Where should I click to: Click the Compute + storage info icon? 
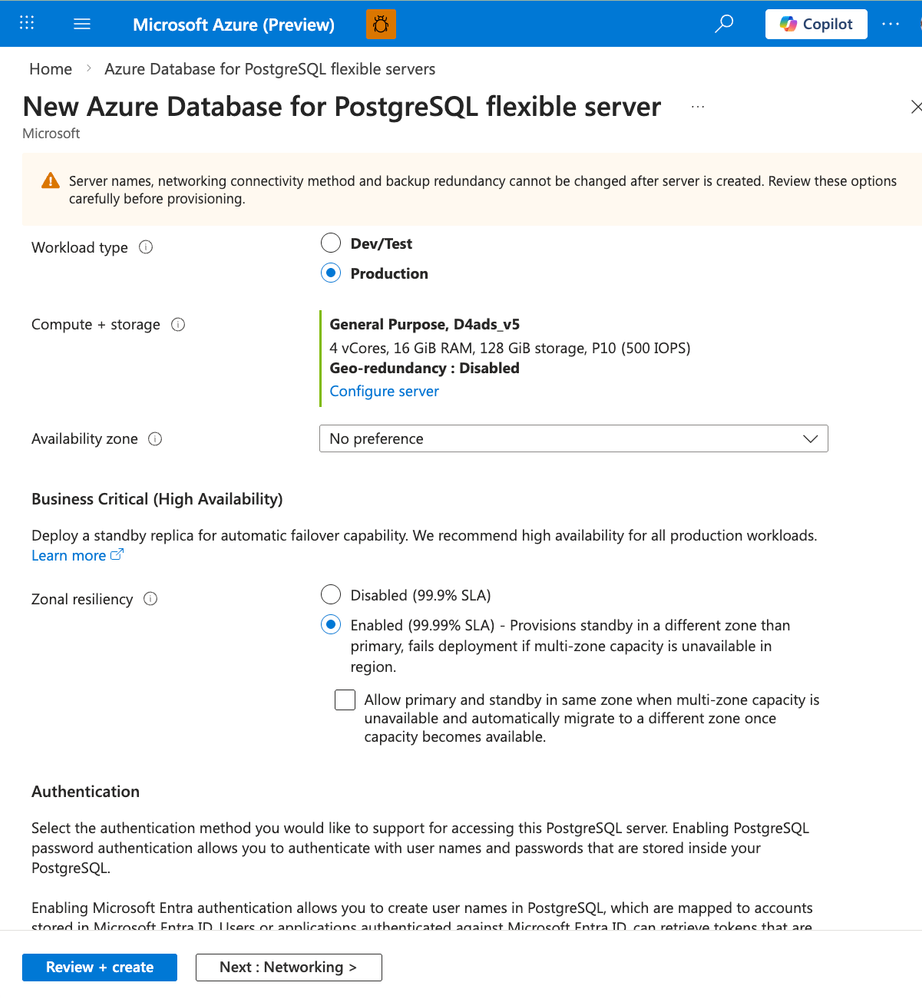[x=178, y=324]
